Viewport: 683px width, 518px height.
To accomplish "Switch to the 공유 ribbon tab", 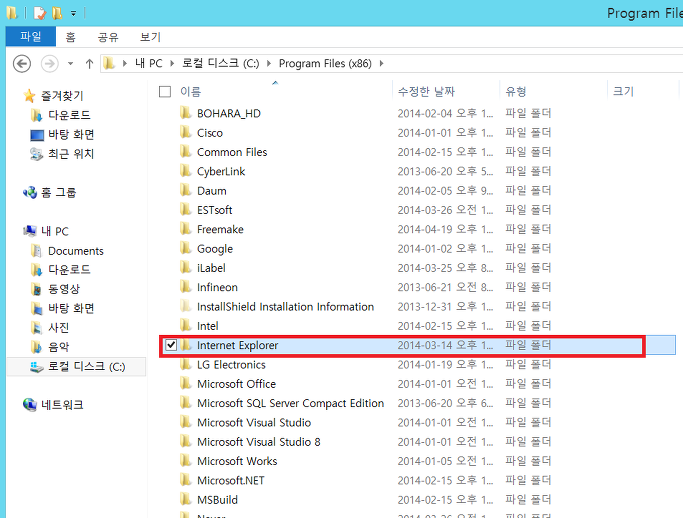I will point(108,37).
